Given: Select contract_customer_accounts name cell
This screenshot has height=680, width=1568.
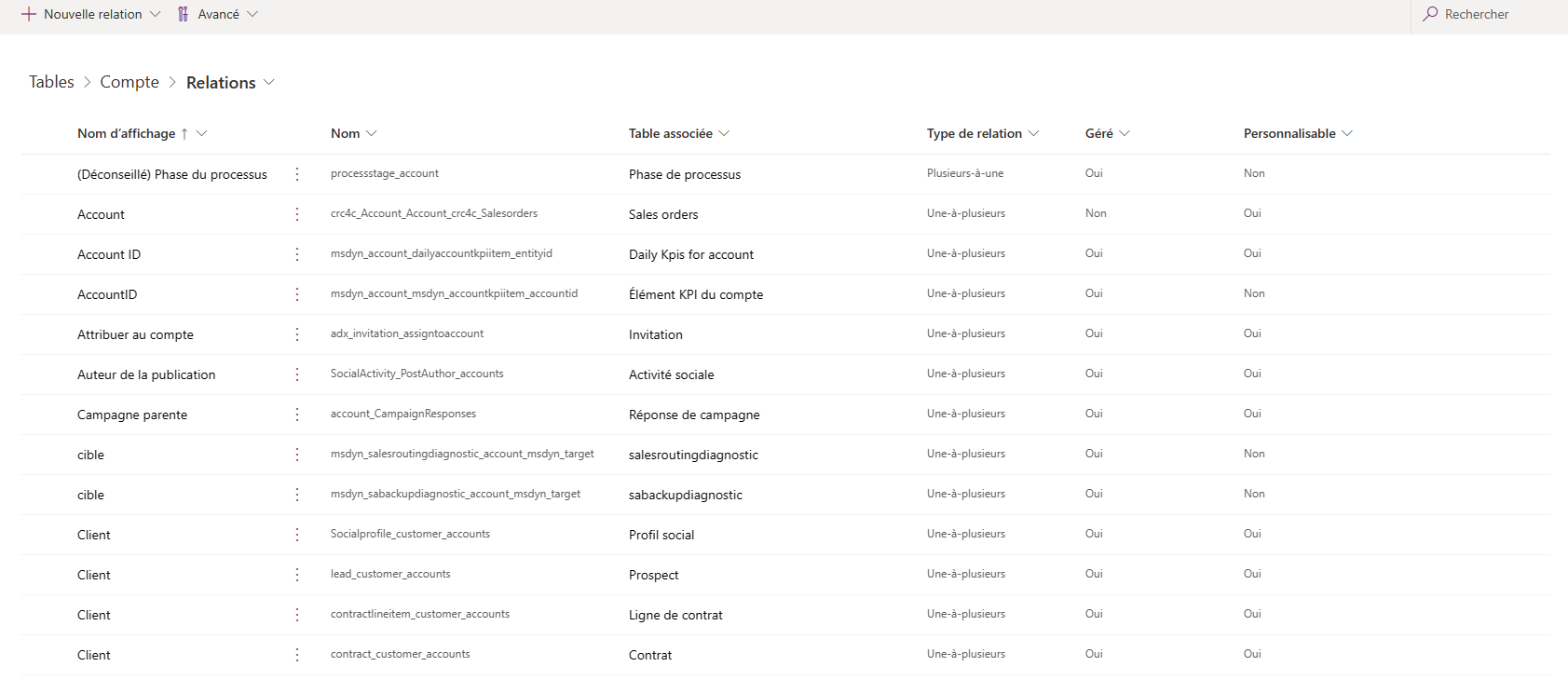Looking at the screenshot, I should coord(401,654).
